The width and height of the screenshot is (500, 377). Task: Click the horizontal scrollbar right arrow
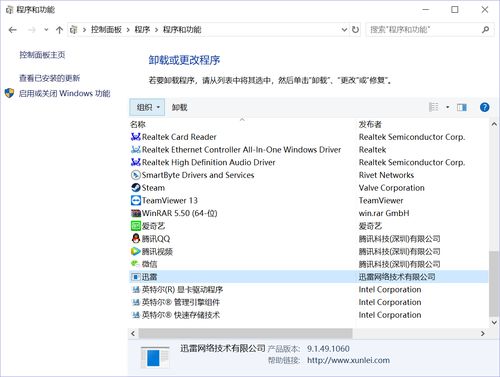click(482, 333)
